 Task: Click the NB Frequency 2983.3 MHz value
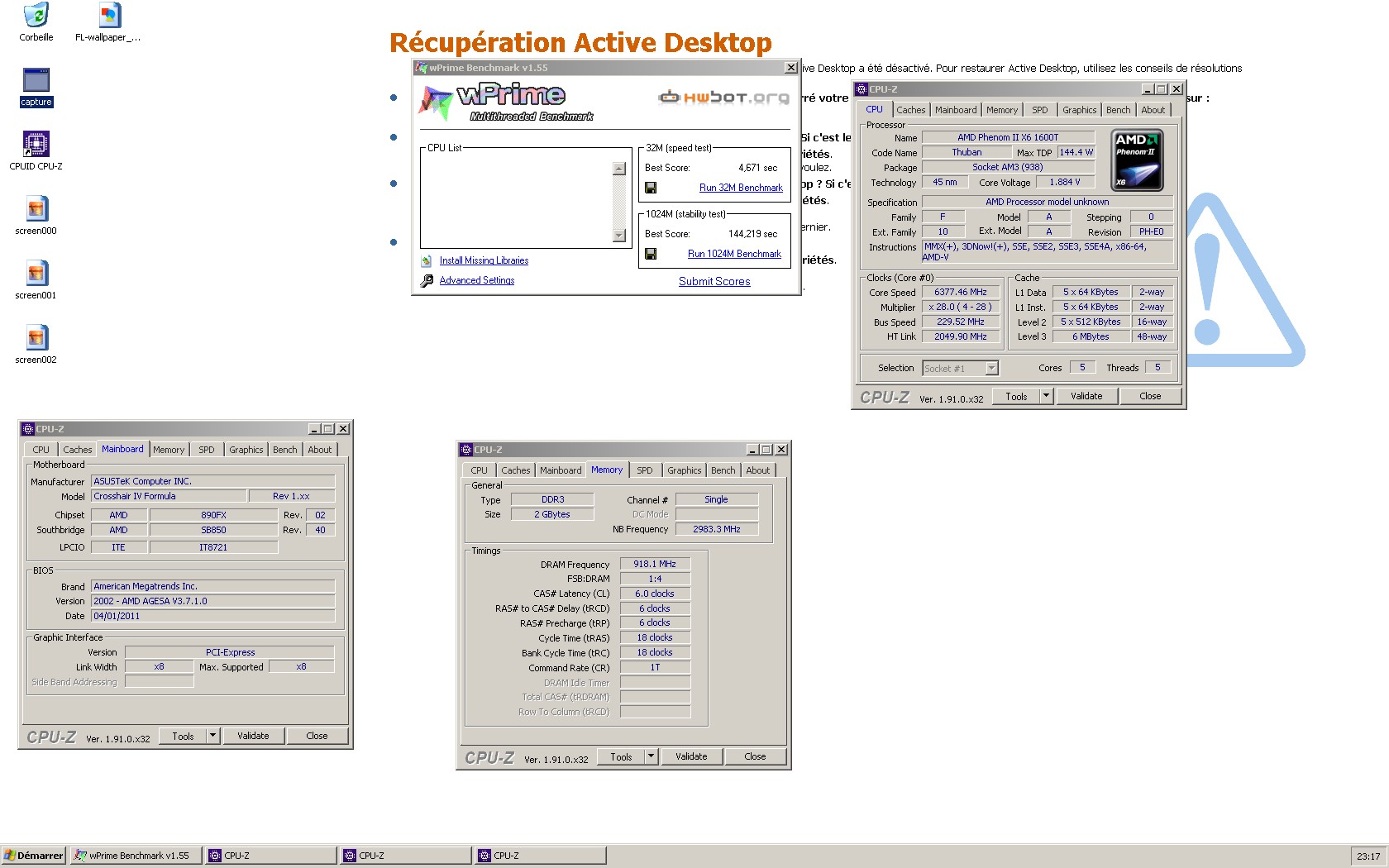tap(717, 529)
